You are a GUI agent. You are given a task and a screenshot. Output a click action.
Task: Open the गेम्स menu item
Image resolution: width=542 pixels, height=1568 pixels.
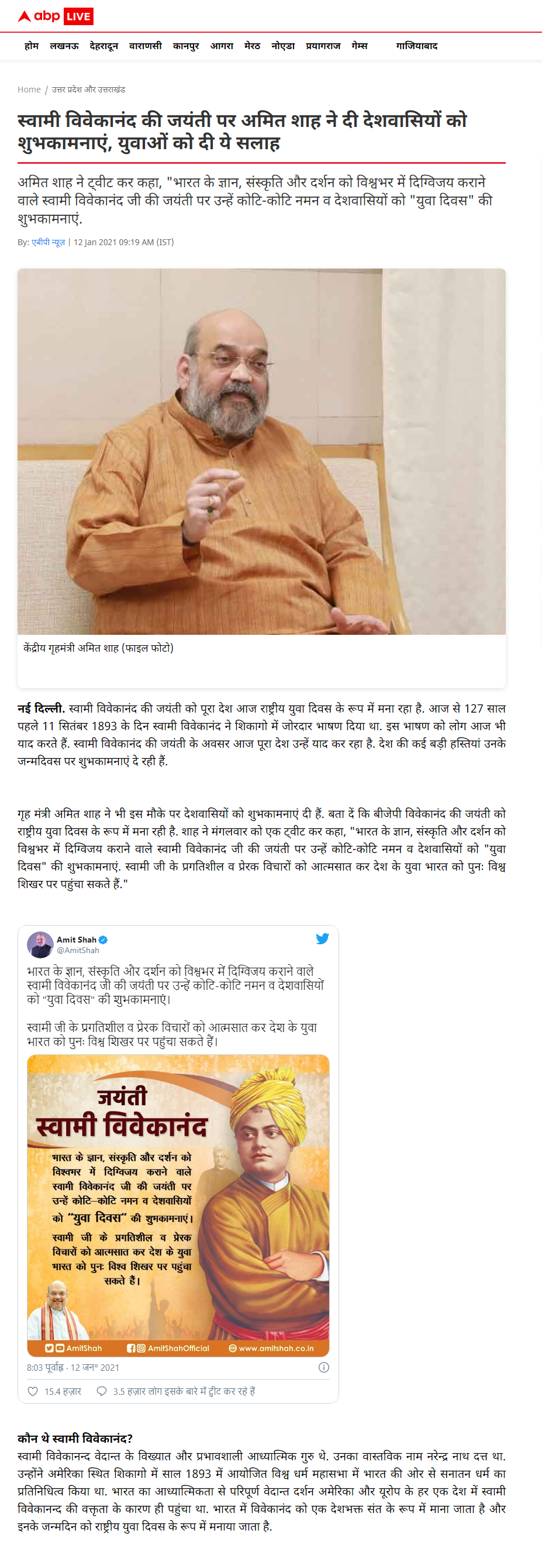click(360, 46)
